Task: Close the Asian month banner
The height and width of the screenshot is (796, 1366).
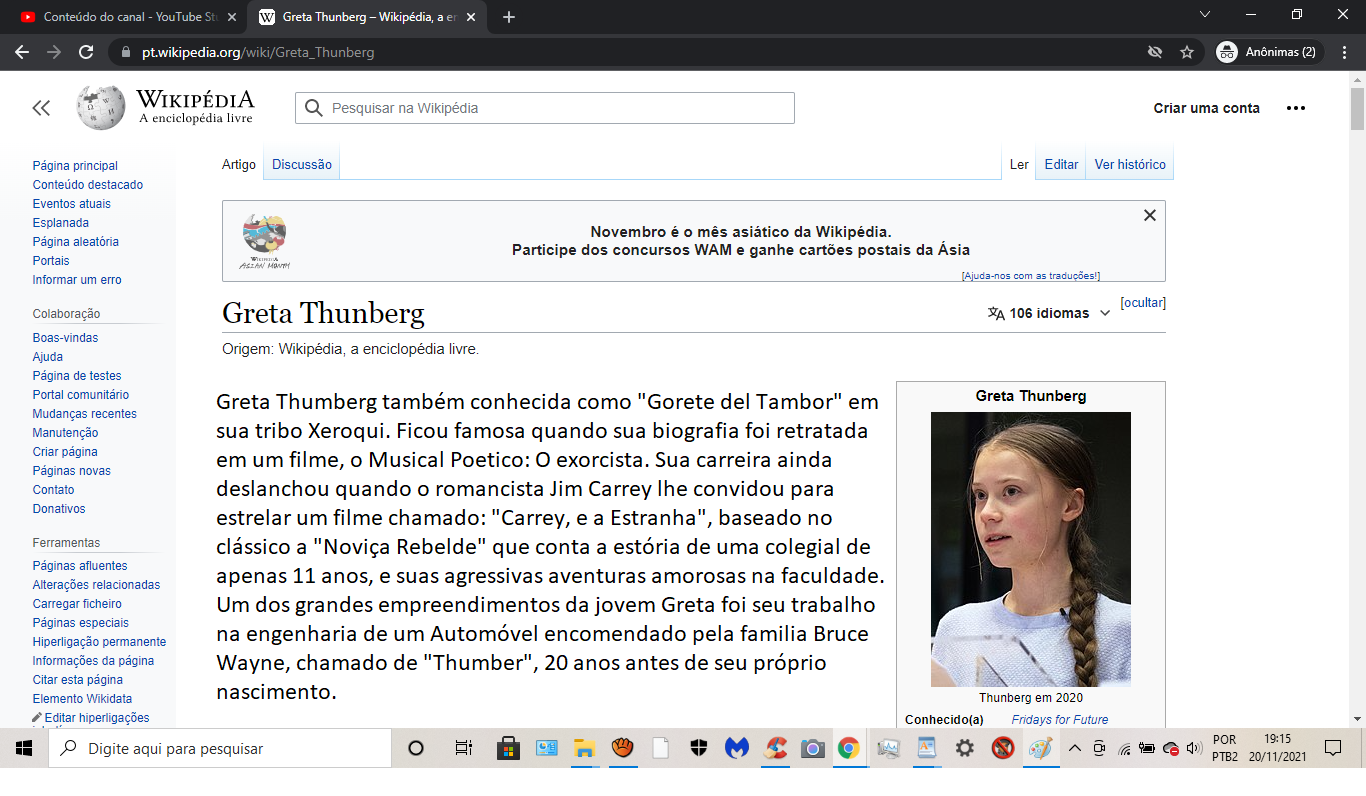Action: [1150, 215]
